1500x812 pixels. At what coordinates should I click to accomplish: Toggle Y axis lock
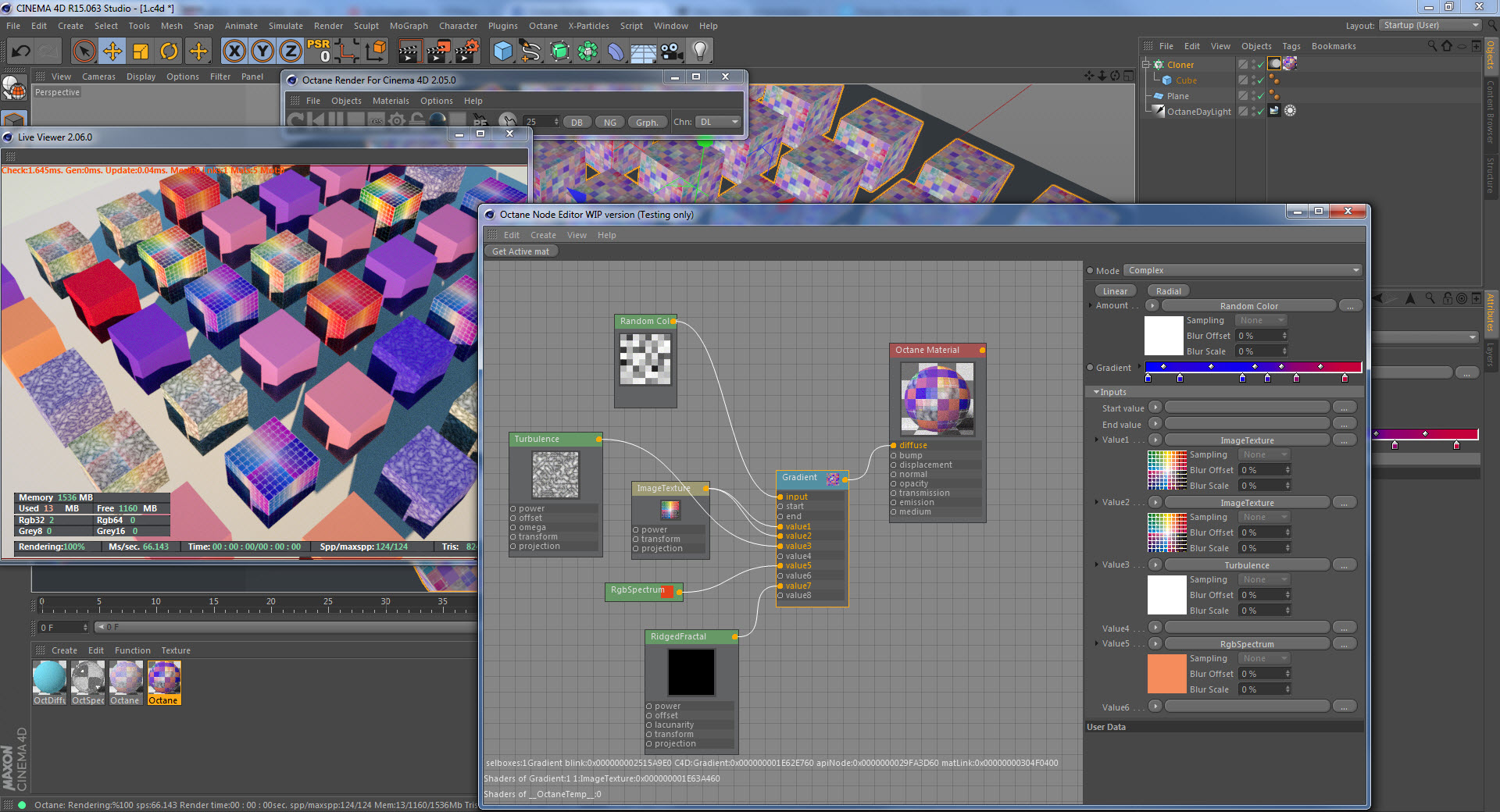pos(262,52)
